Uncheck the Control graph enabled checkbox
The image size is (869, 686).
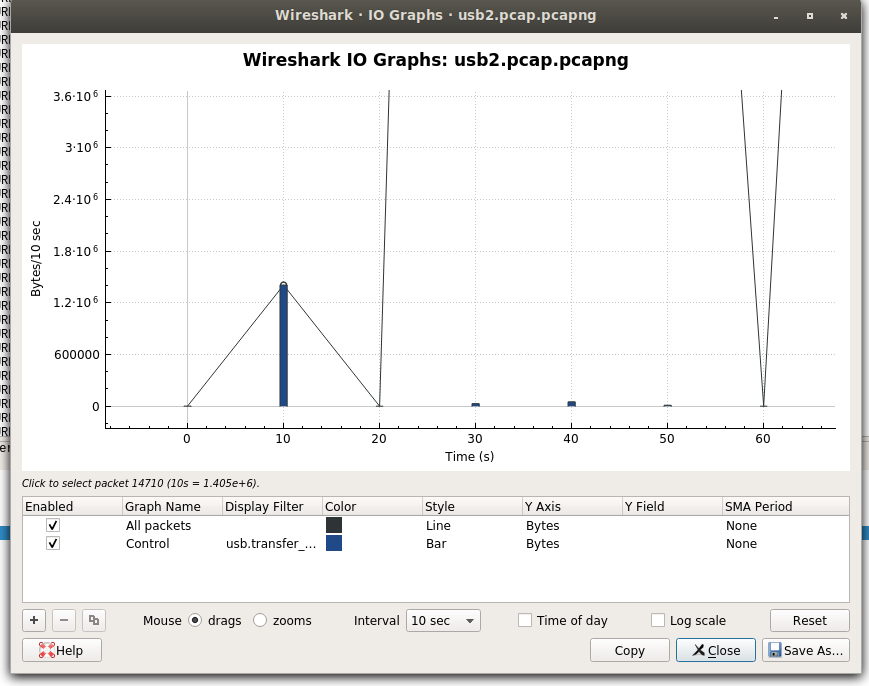tap(53, 544)
